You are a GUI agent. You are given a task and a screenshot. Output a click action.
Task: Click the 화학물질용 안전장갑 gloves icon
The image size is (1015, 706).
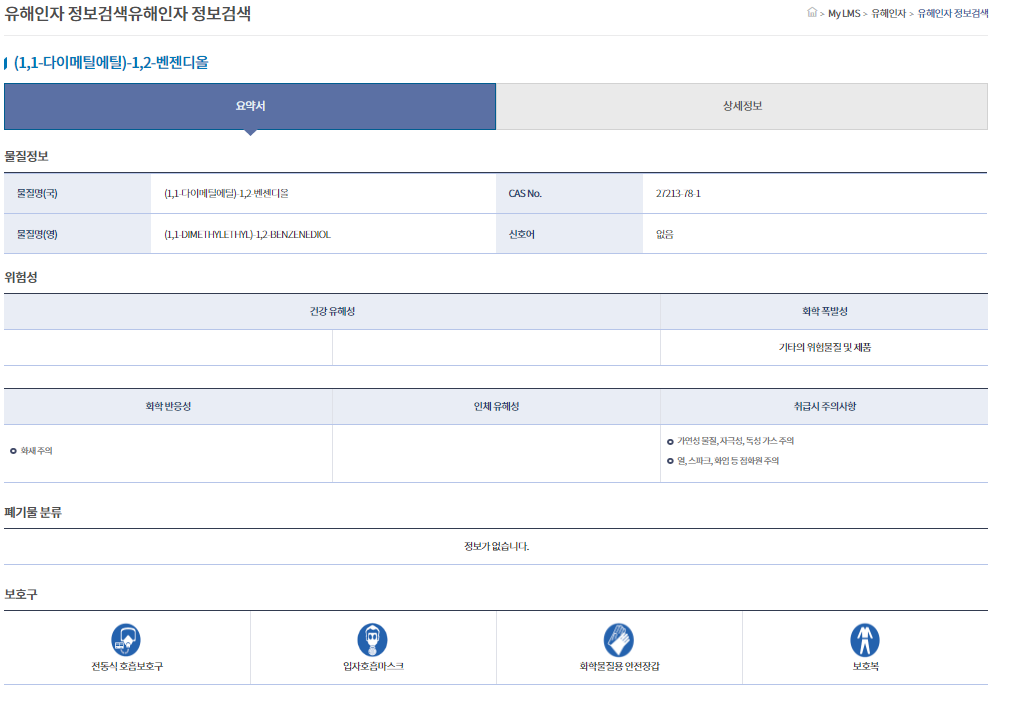coord(619,639)
